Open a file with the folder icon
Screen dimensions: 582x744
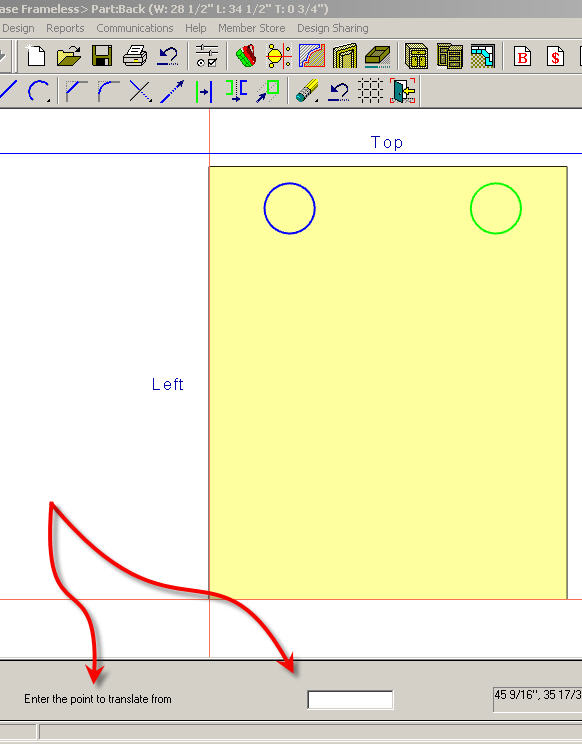coord(69,56)
